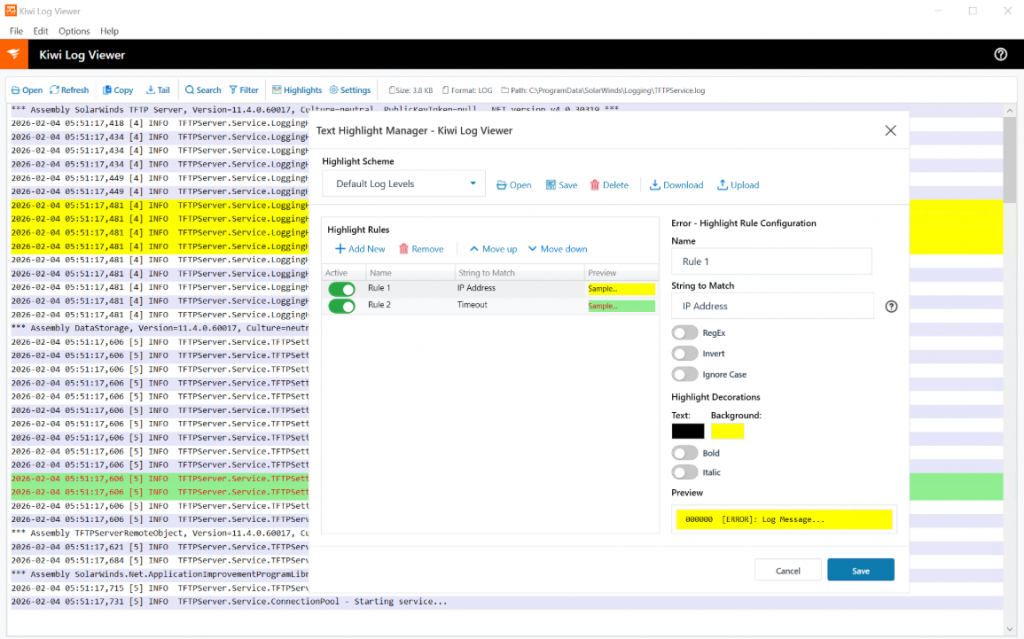1024x639 pixels.
Task: Click the Assembly DataStorage log line
Action: [160, 328]
